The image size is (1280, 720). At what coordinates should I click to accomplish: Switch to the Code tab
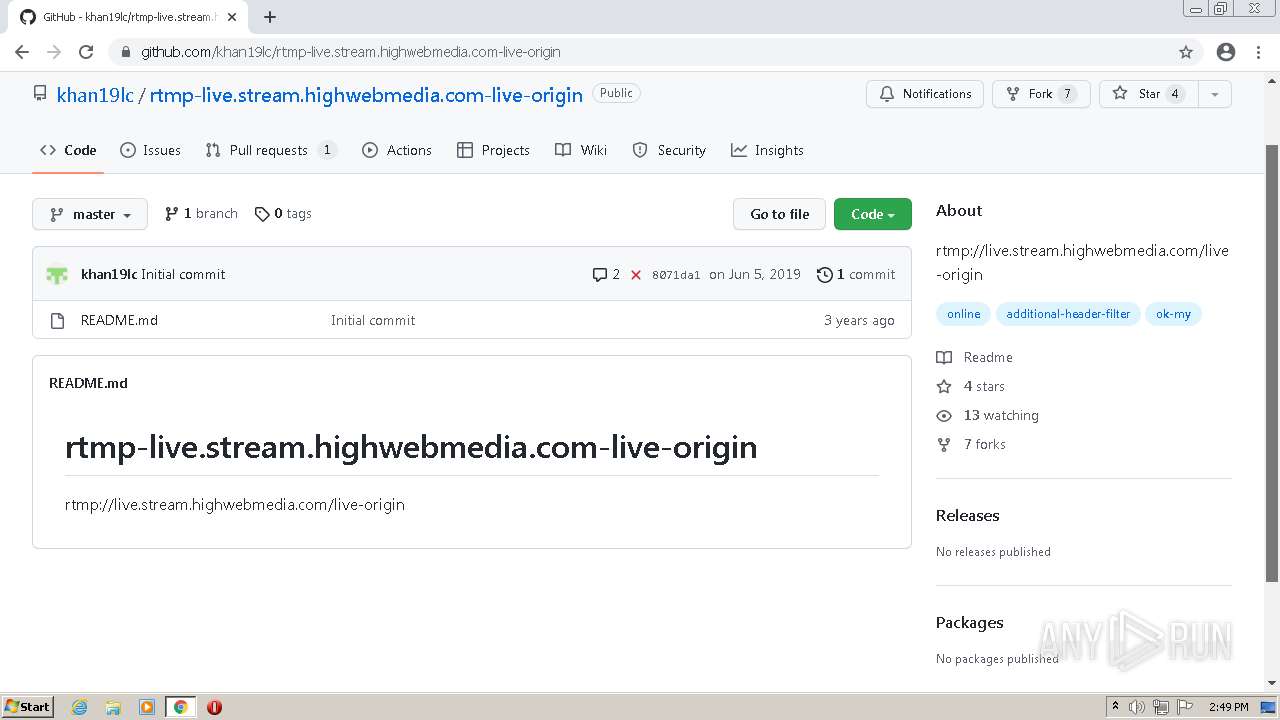pyautogui.click(x=68, y=150)
